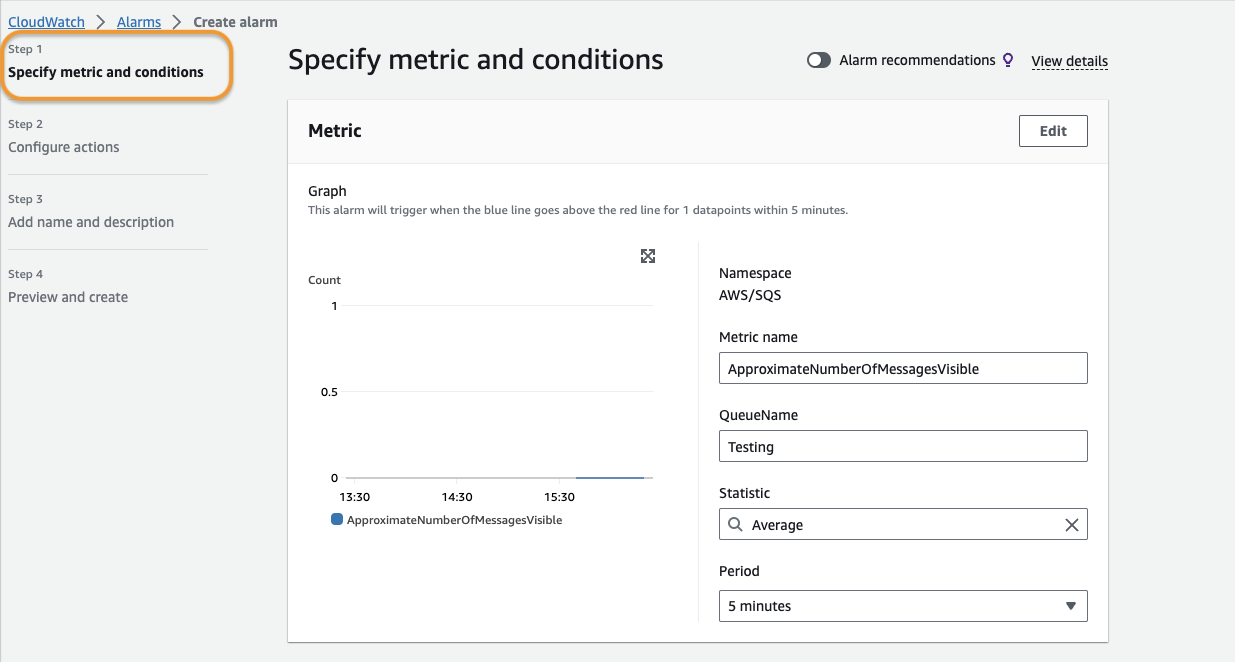Image resolution: width=1235 pixels, height=662 pixels.
Task: Open the Period dropdown showing 5 minutes
Action: (902, 606)
